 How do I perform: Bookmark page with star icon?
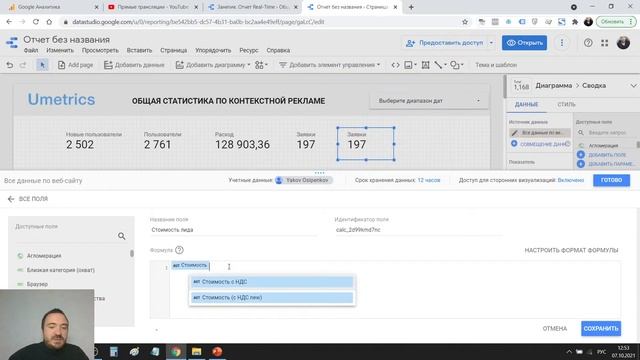464,22
